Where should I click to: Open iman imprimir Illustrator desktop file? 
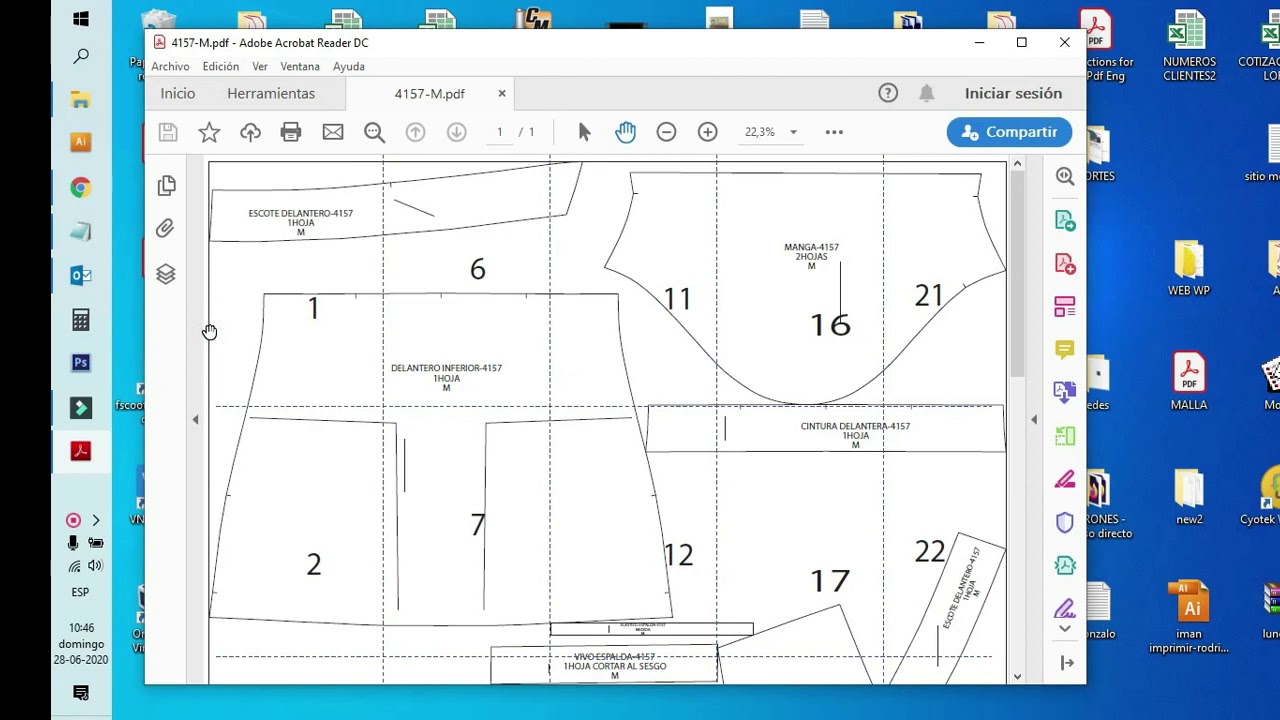[x=1189, y=618]
